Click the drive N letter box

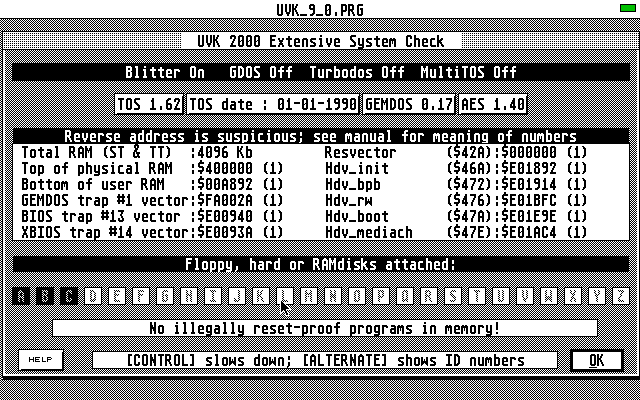point(333,296)
